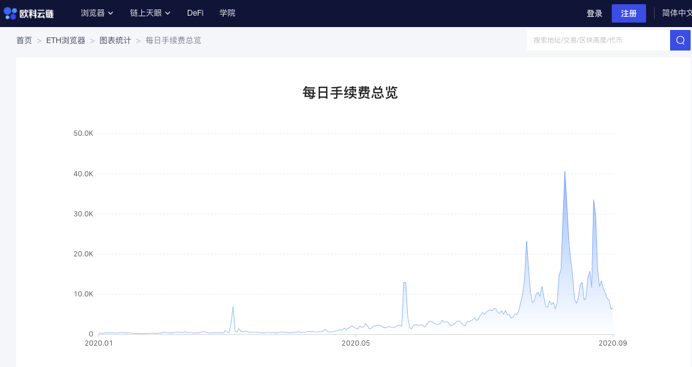This screenshot has height=367, width=692.
Task: Focus the address/transaction search field
Action: click(598, 40)
